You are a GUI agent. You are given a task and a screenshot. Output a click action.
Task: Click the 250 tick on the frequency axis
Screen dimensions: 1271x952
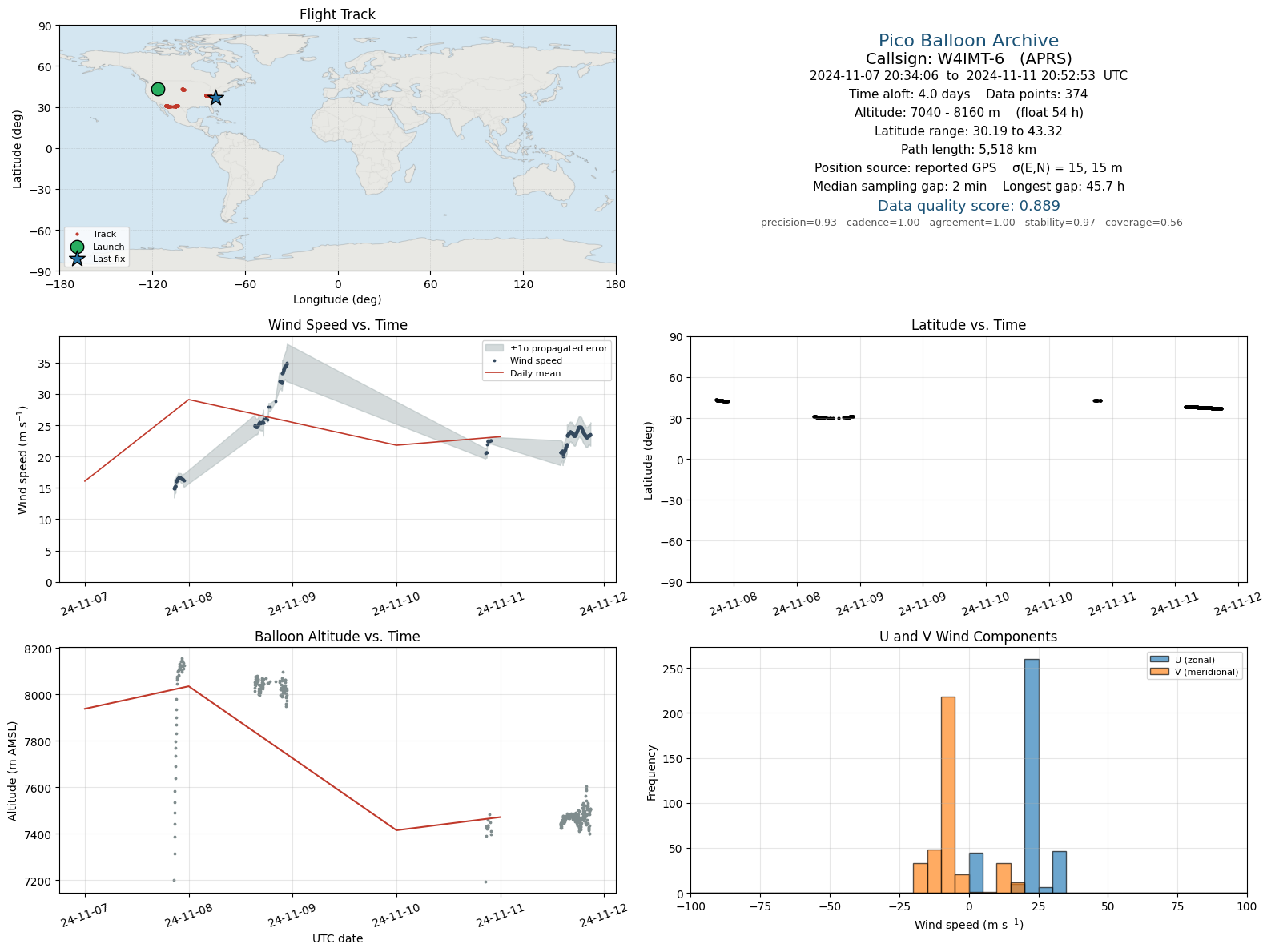(x=674, y=669)
